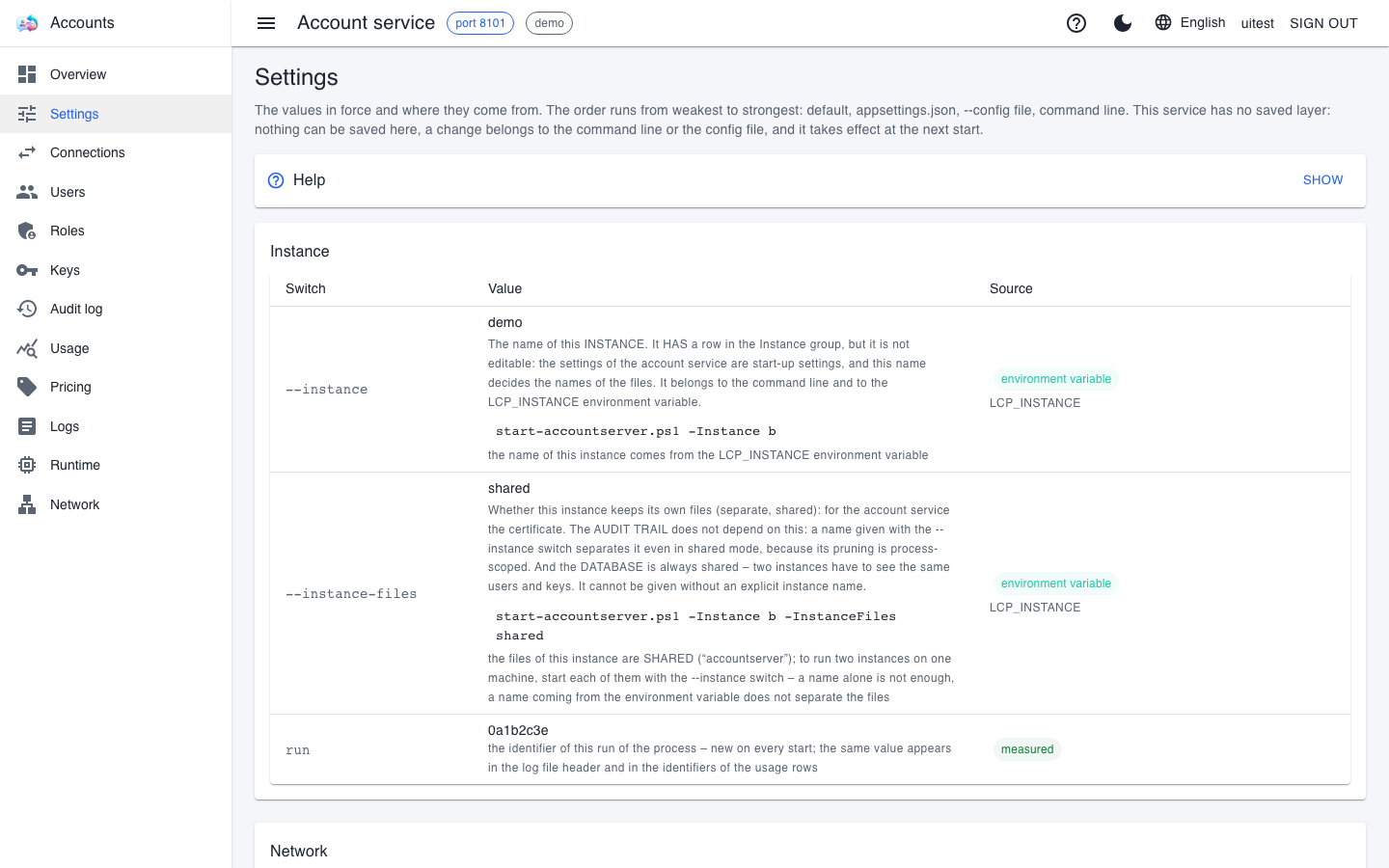Click the Keys key icon
The image size is (1389, 868).
point(27,270)
